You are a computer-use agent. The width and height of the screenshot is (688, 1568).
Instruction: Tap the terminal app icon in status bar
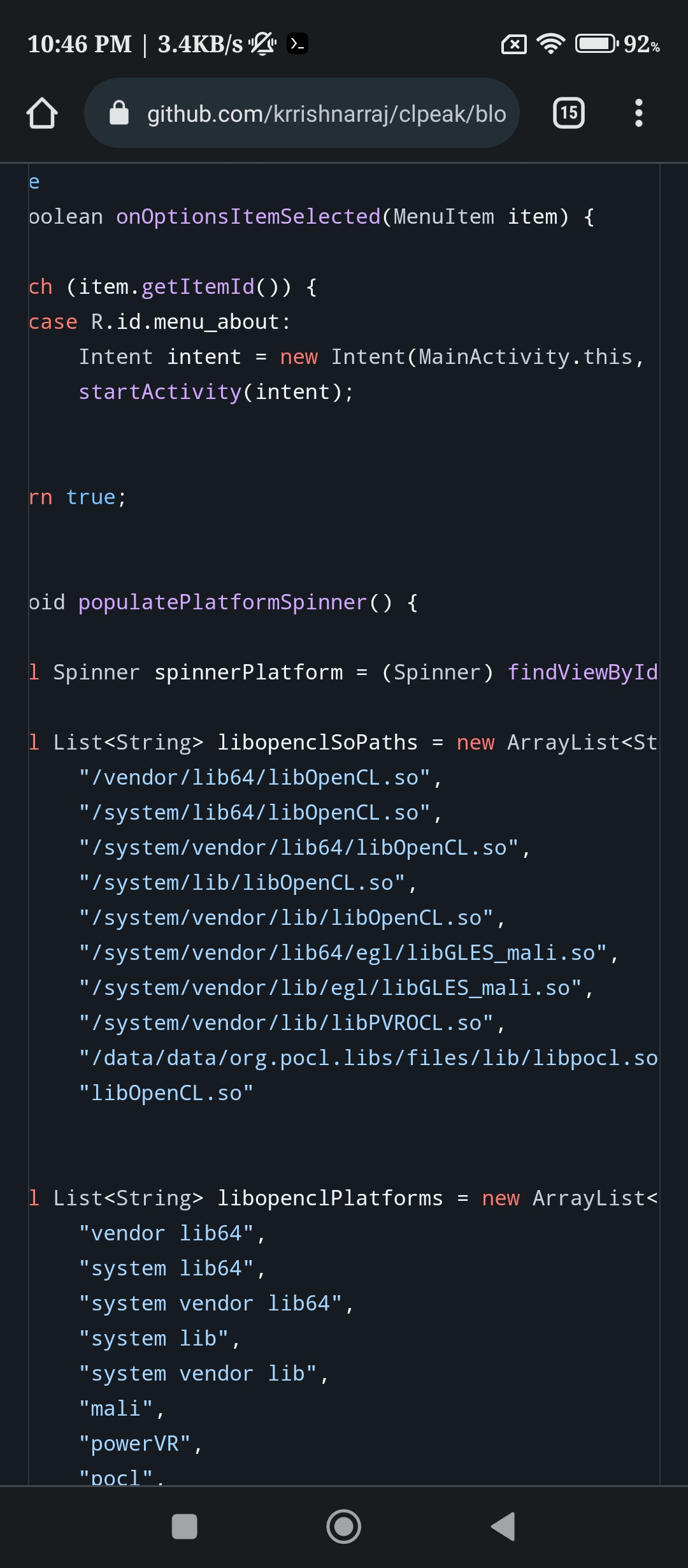point(296,43)
